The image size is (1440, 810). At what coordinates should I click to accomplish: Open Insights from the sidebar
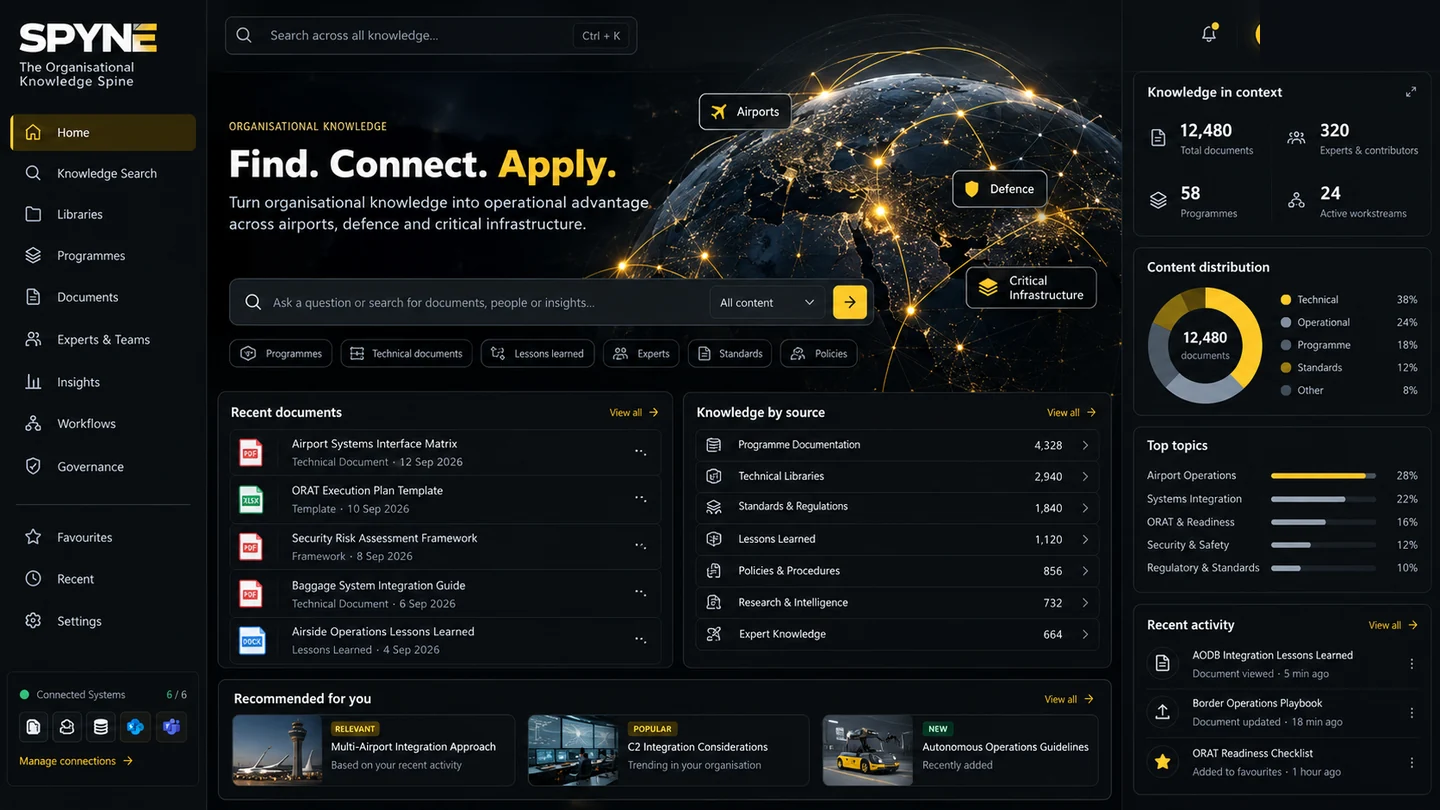tap(103, 382)
